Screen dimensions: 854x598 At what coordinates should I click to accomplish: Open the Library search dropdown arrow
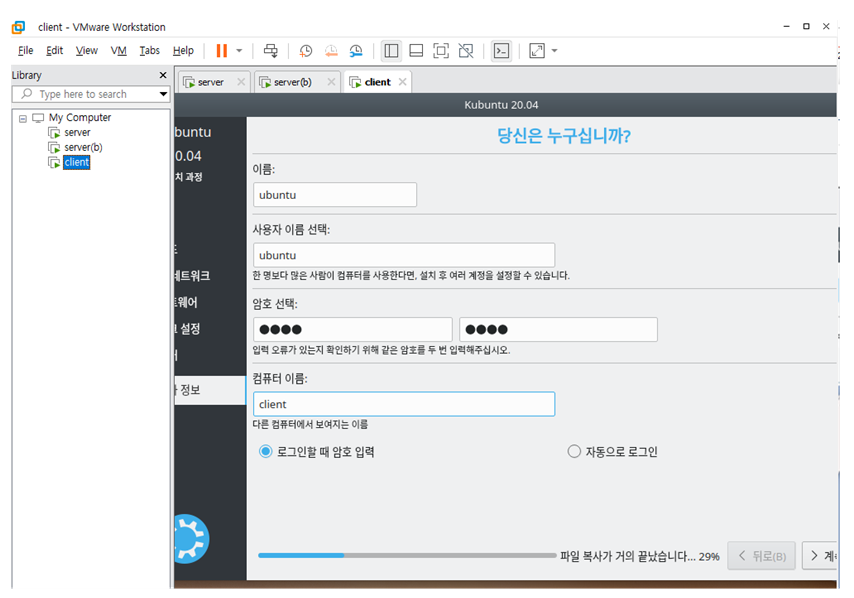(x=163, y=94)
